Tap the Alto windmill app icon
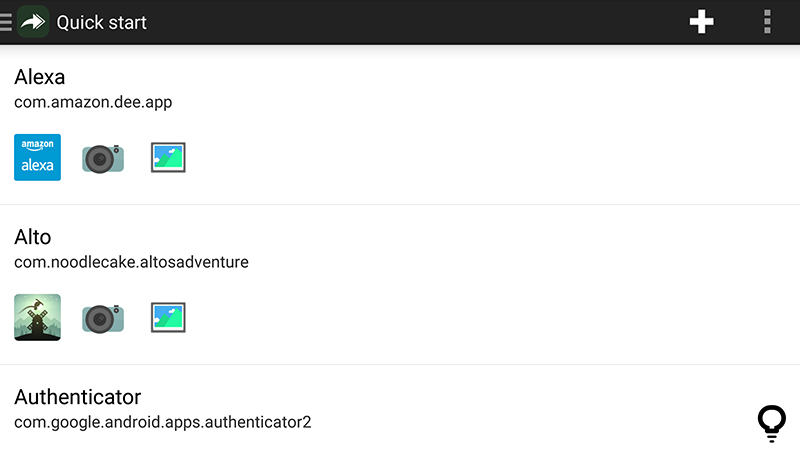Image resolution: width=800 pixels, height=450 pixels. click(37, 317)
